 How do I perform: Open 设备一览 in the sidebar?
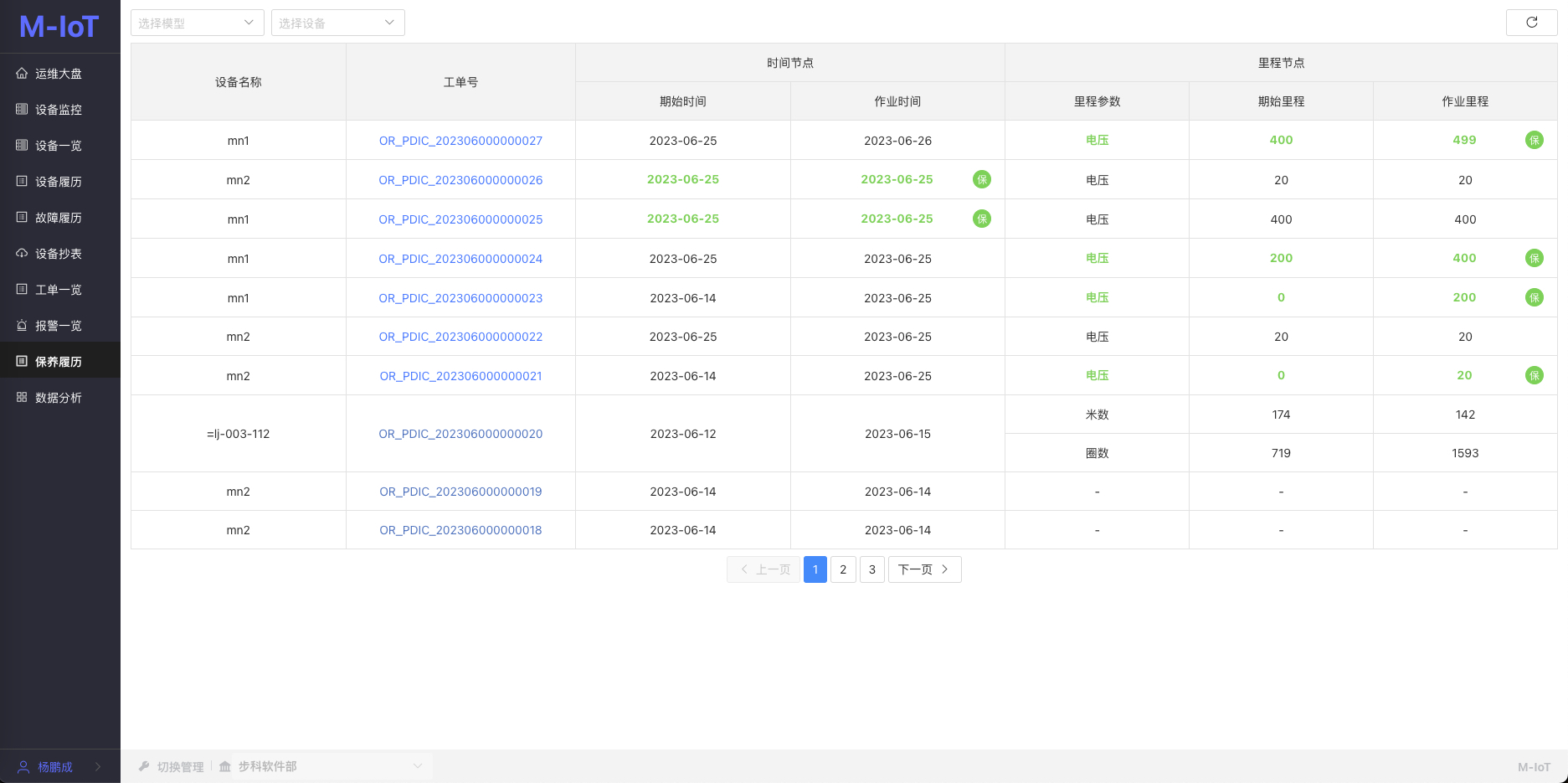point(60,146)
